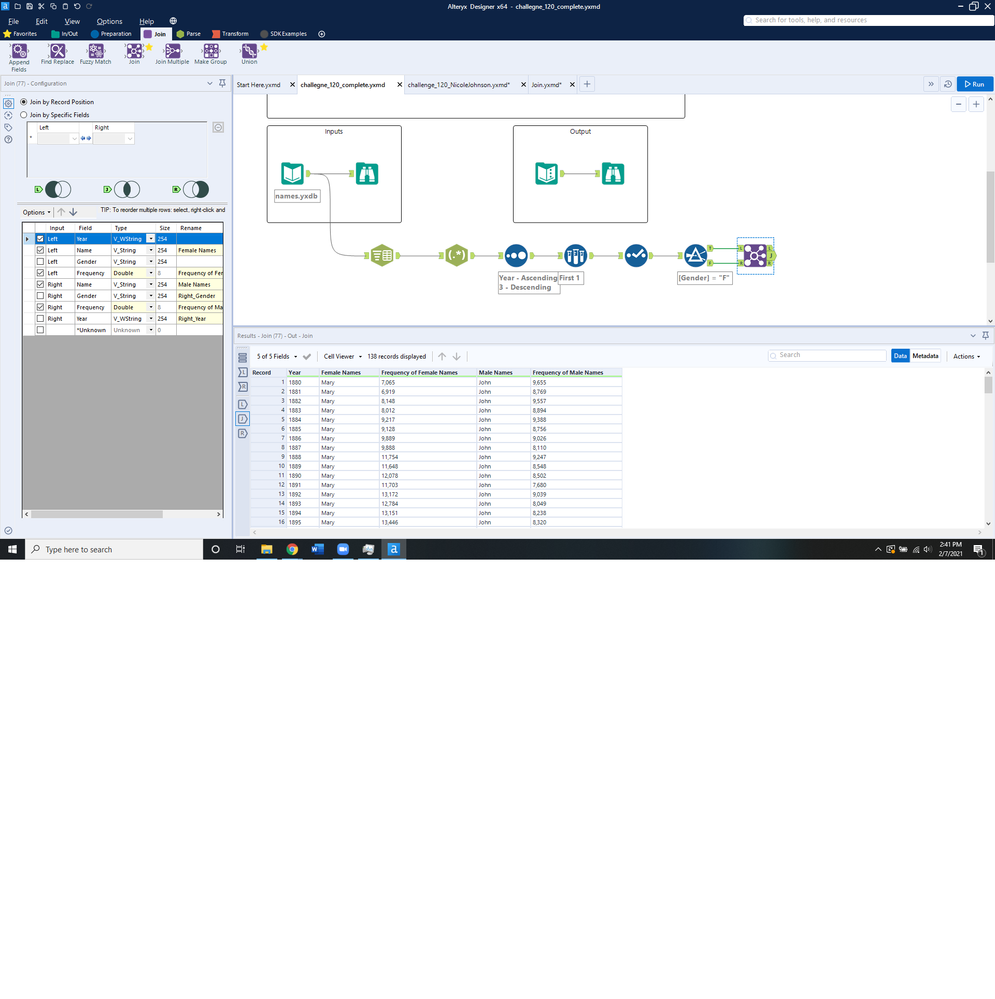The image size is (995, 999).
Task: Show L left output anchor results
Action: [243, 404]
